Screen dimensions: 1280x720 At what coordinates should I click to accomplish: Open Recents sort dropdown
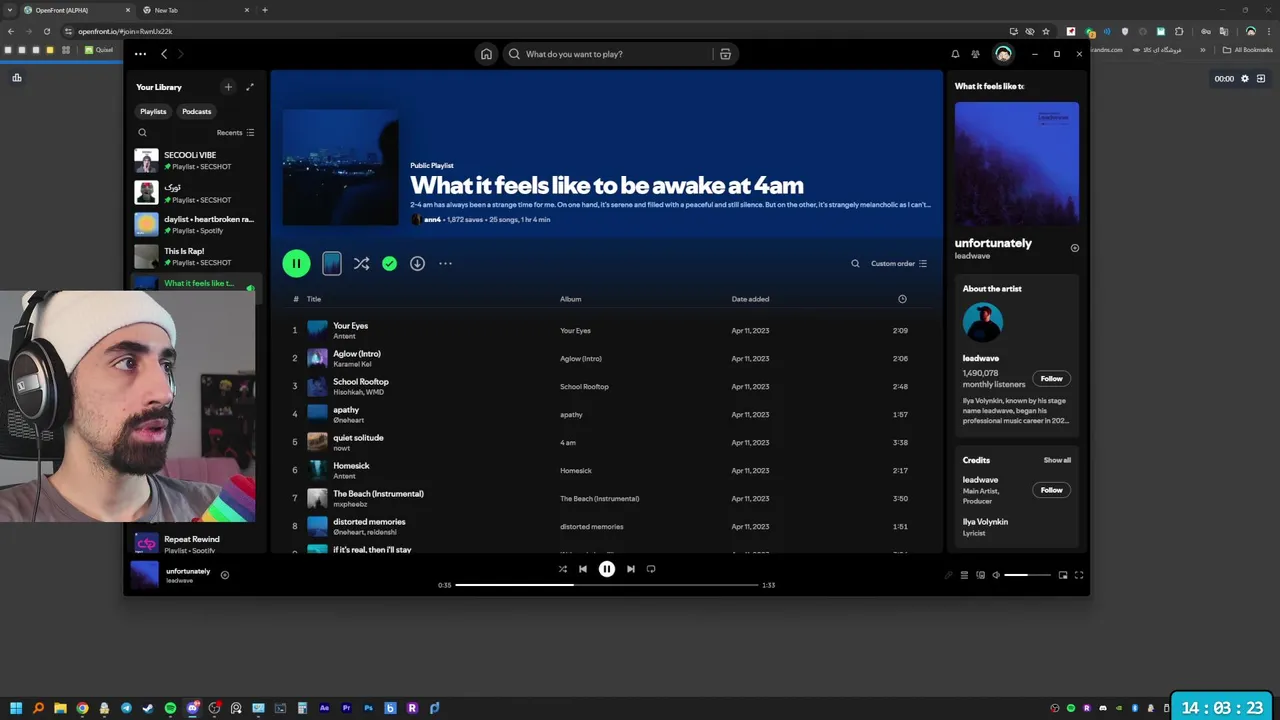(236, 132)
